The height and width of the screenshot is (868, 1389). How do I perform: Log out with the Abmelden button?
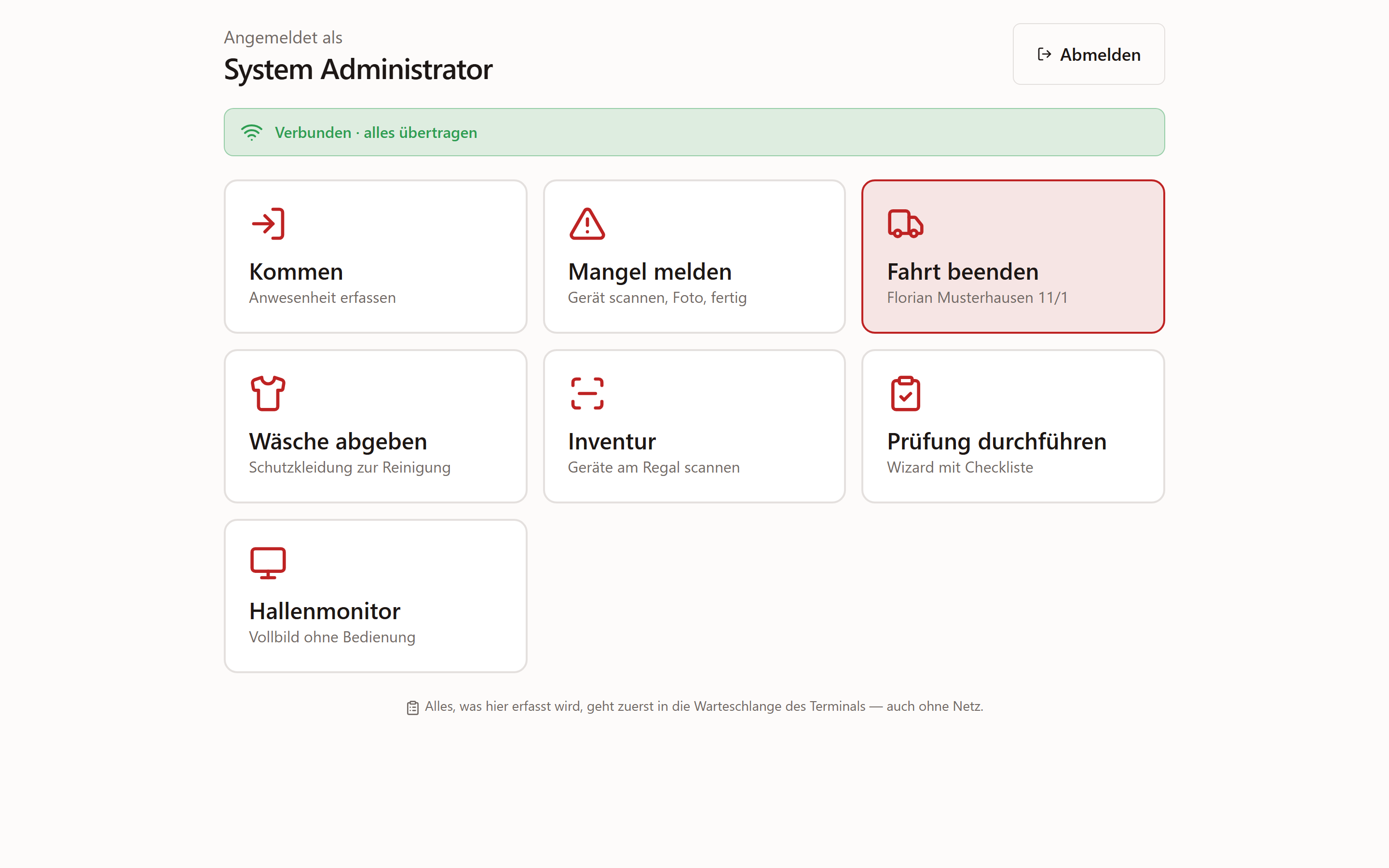click(1088, 54)
